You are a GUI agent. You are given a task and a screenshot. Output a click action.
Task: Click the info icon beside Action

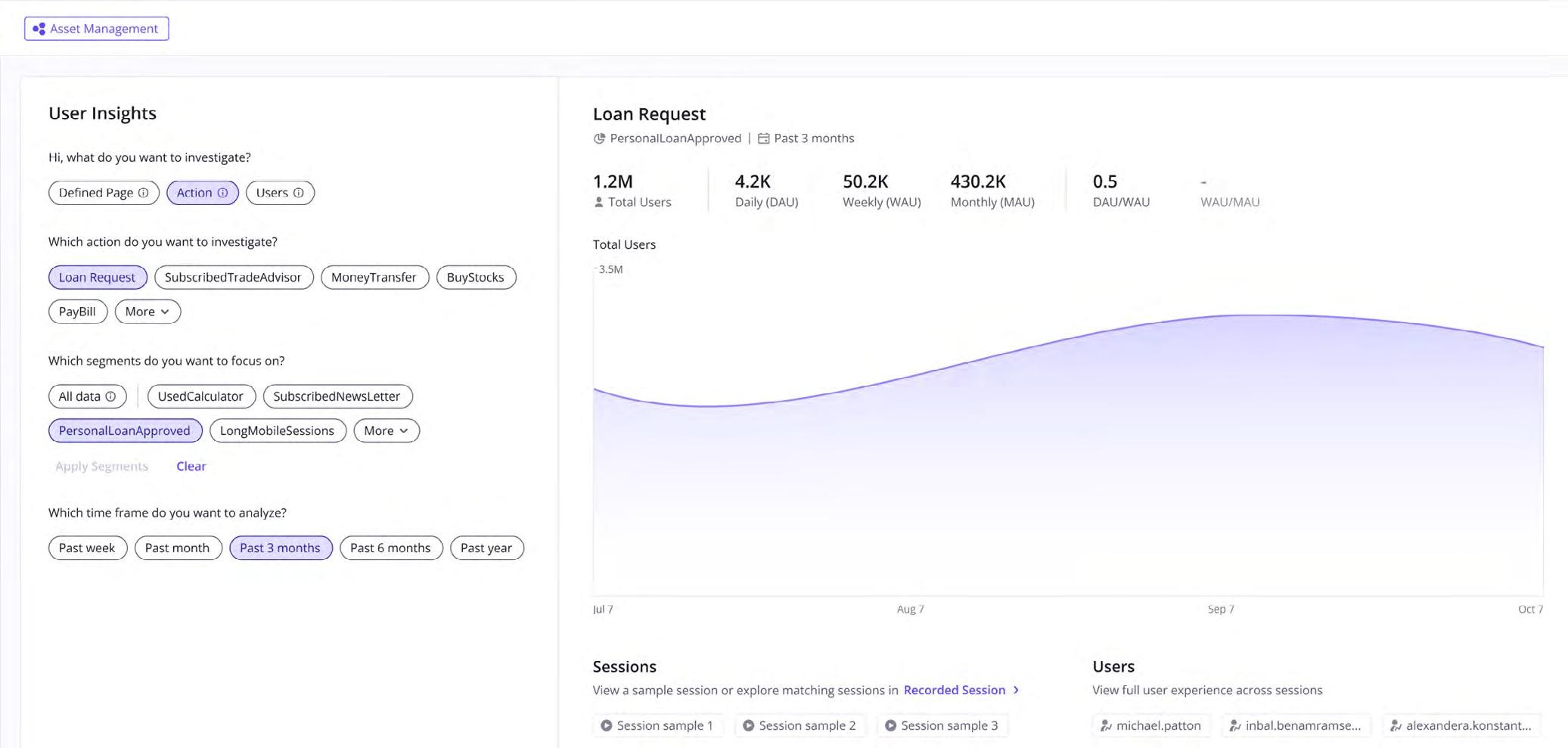point(224,192)
